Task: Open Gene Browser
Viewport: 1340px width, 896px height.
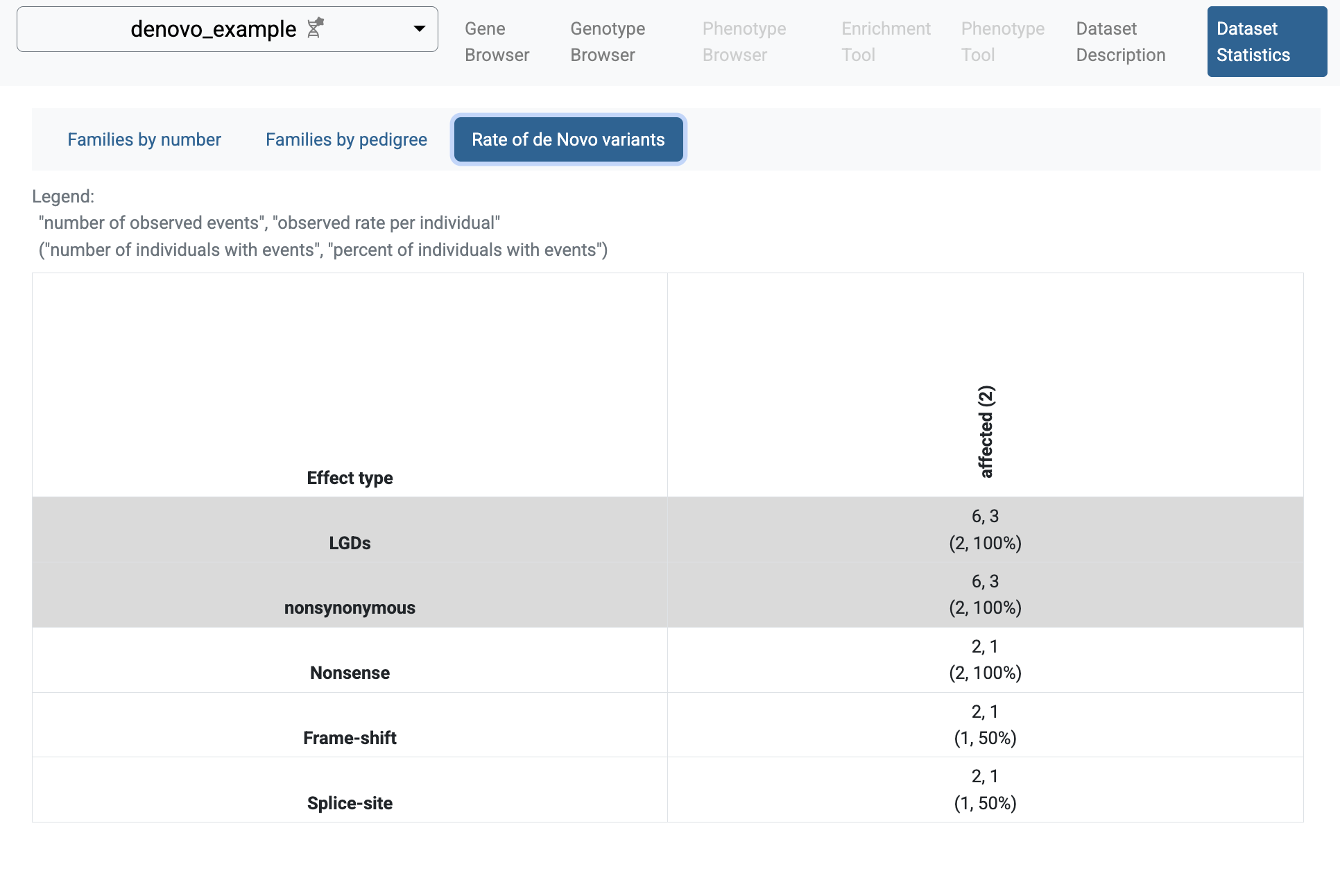Action: (x=497, y=42)
